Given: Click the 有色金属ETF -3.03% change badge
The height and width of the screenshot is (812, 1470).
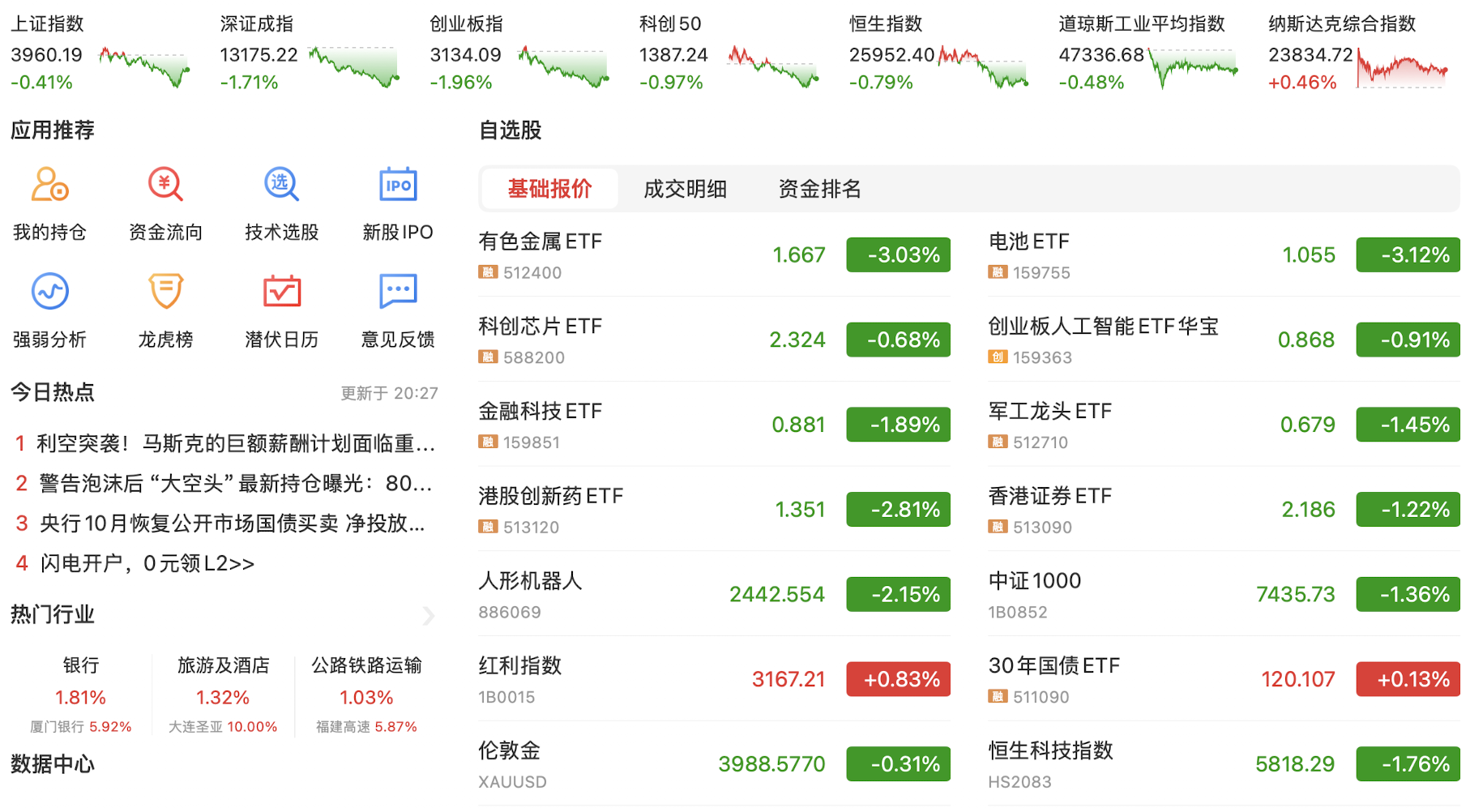Looking at the screenshot, I should pyautogui.click(x=898, y=255).
